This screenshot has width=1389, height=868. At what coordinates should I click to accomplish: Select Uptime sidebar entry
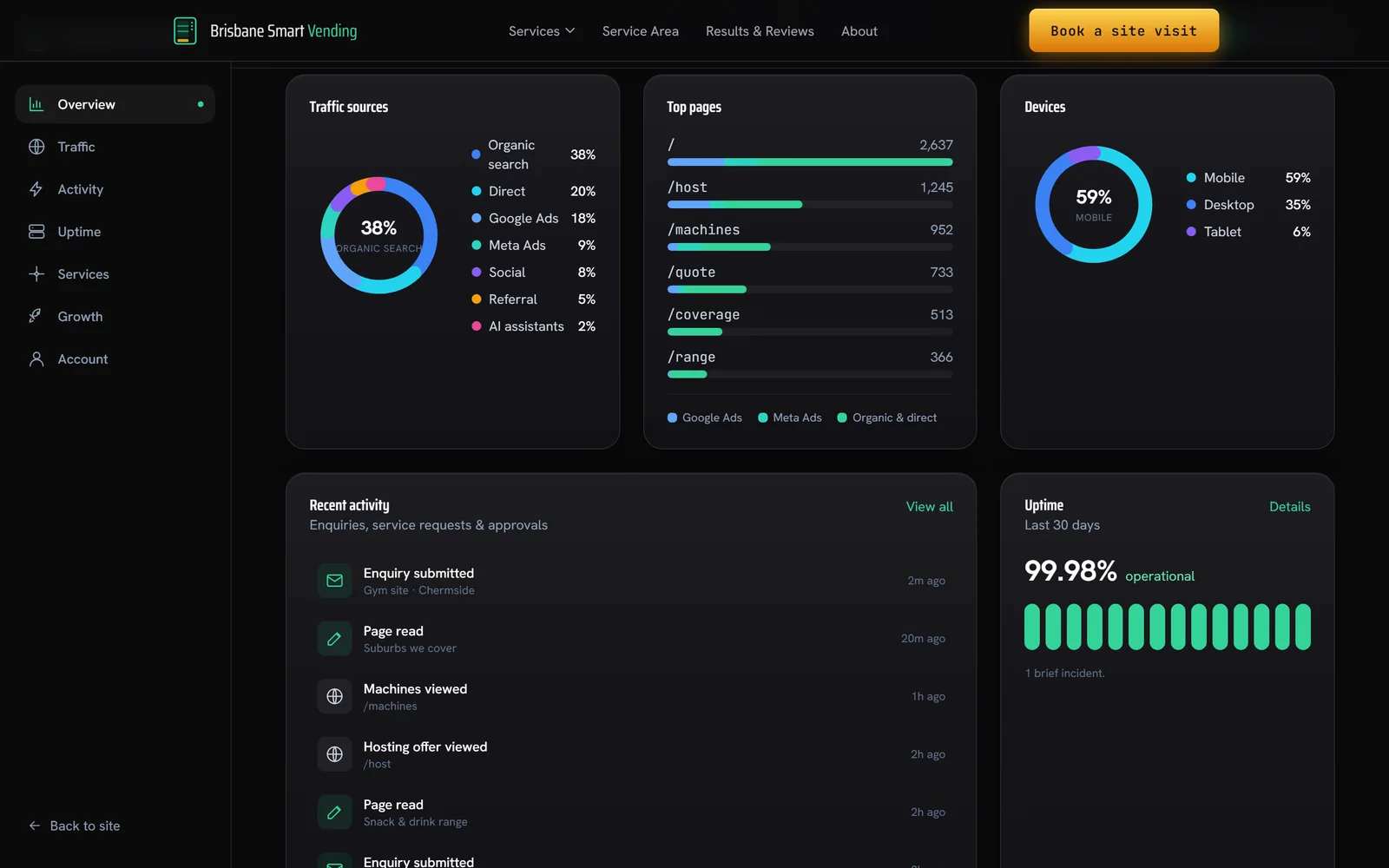pos(115,232)
